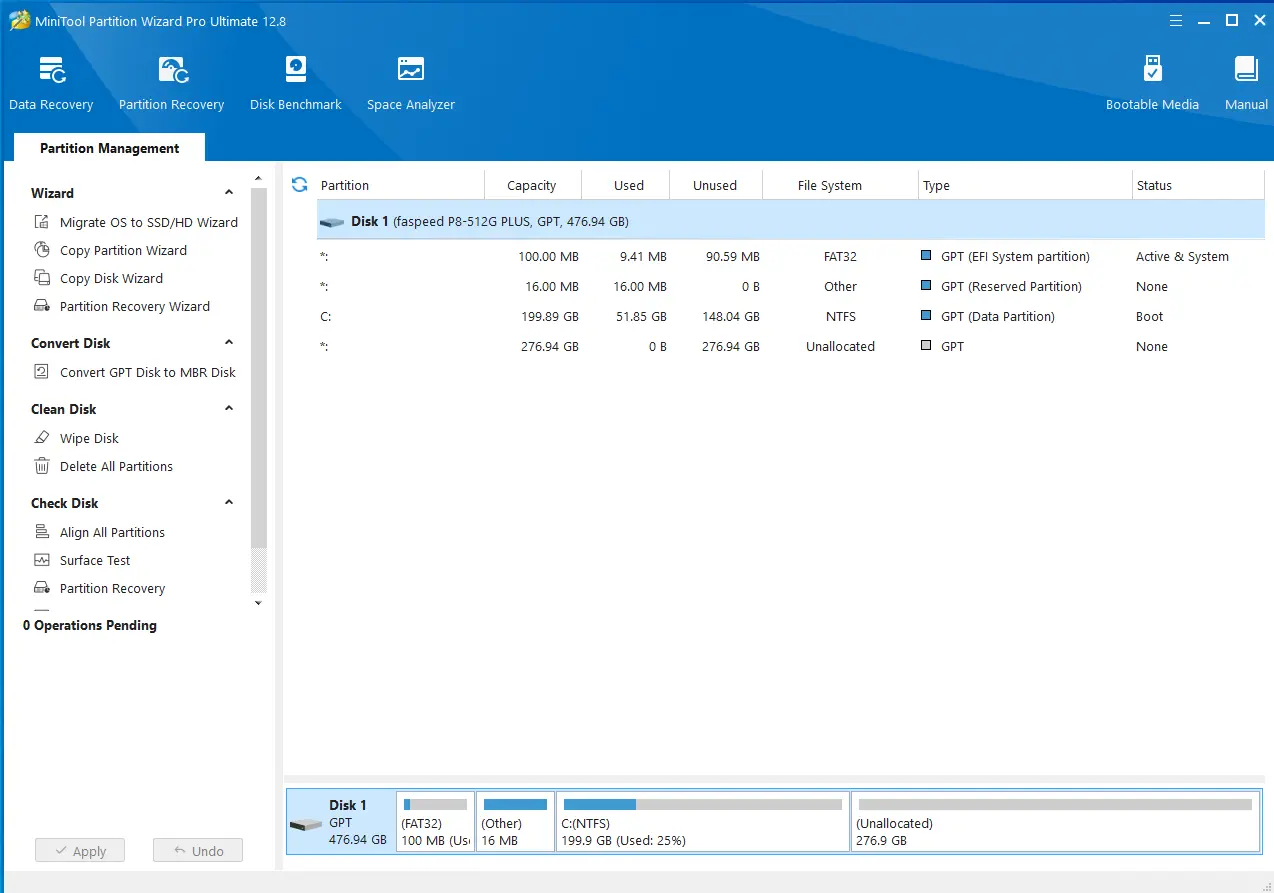Click the 0 Operations Pending label
Screen dimensions: 1274x893
point(90,625)
